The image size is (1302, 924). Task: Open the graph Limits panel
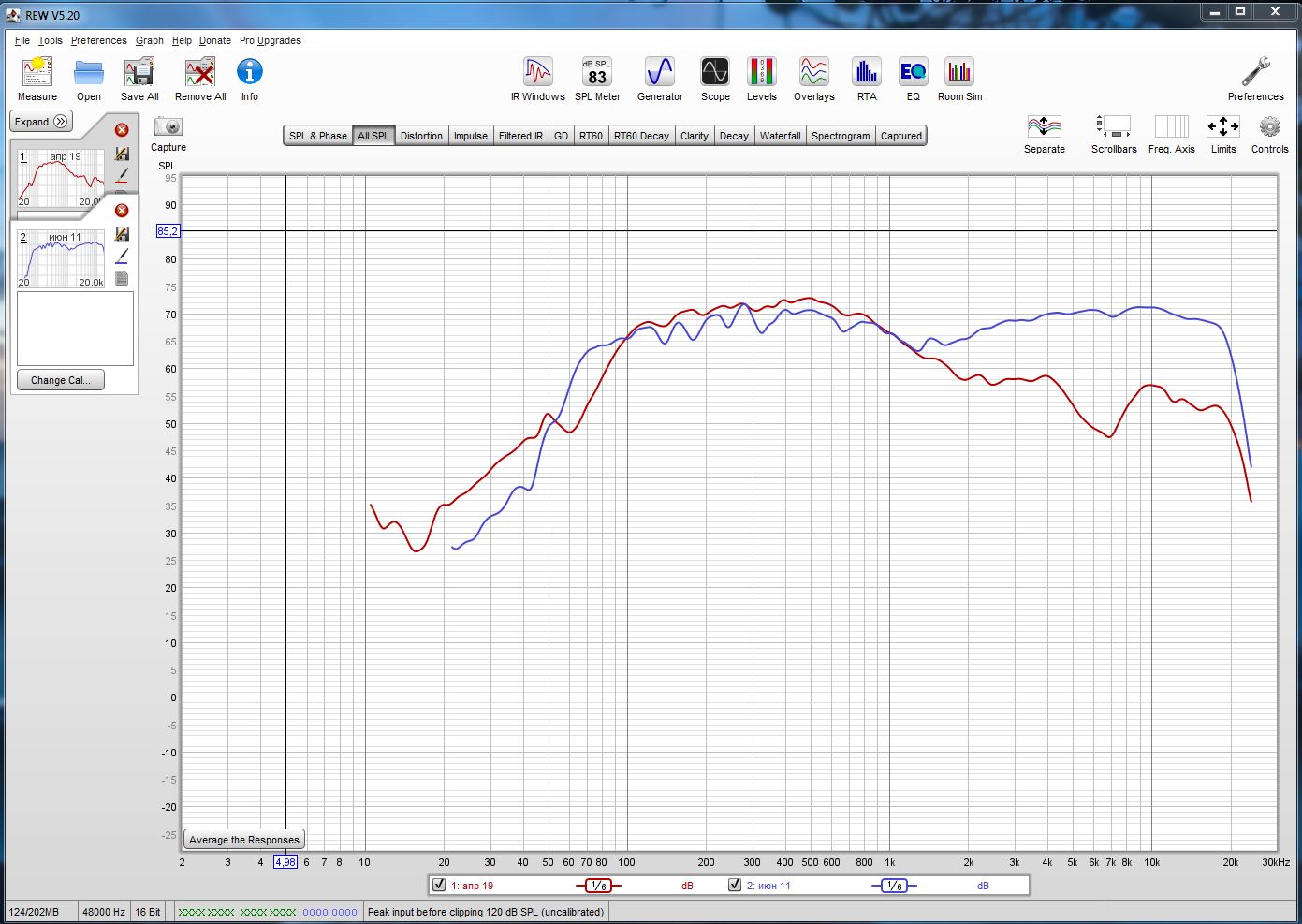[1223, 128]
